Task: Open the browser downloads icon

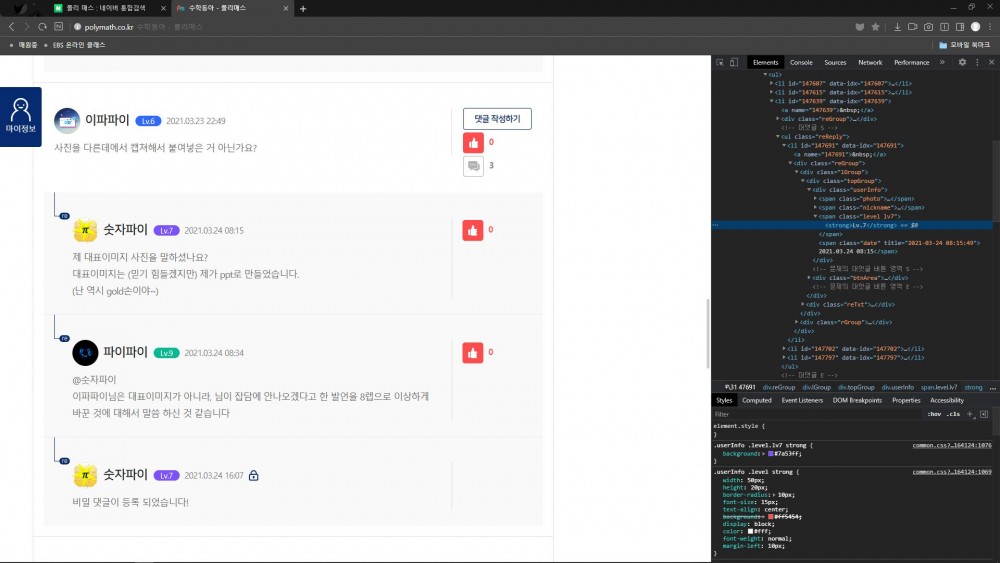Action: point(897,27)
